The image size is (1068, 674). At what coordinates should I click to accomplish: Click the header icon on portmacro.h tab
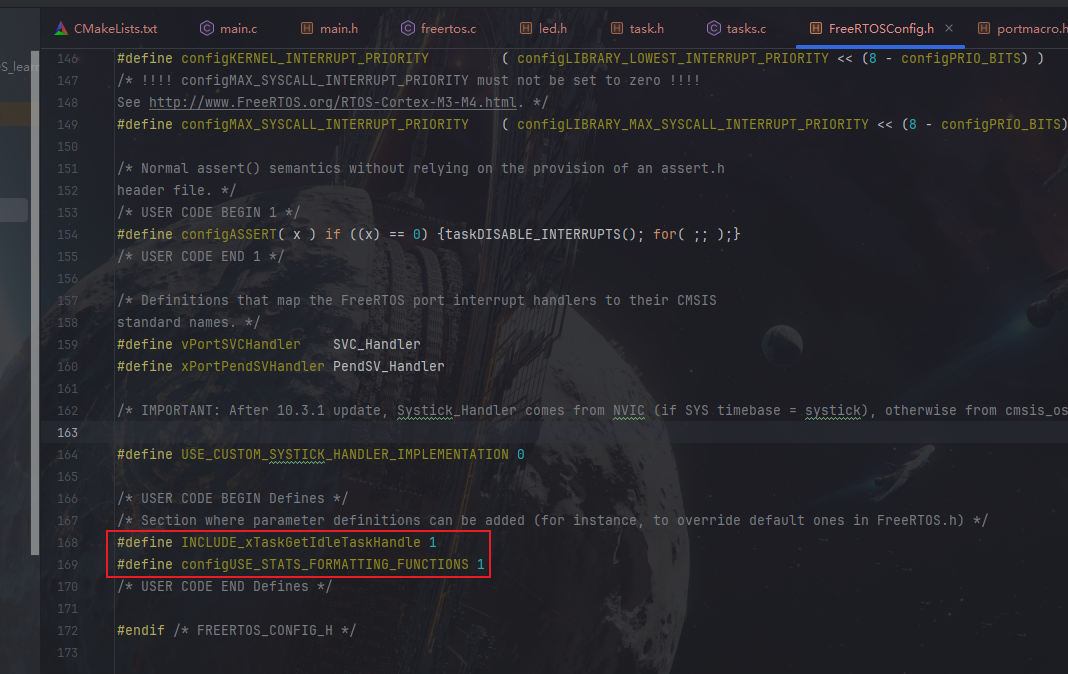985,29
